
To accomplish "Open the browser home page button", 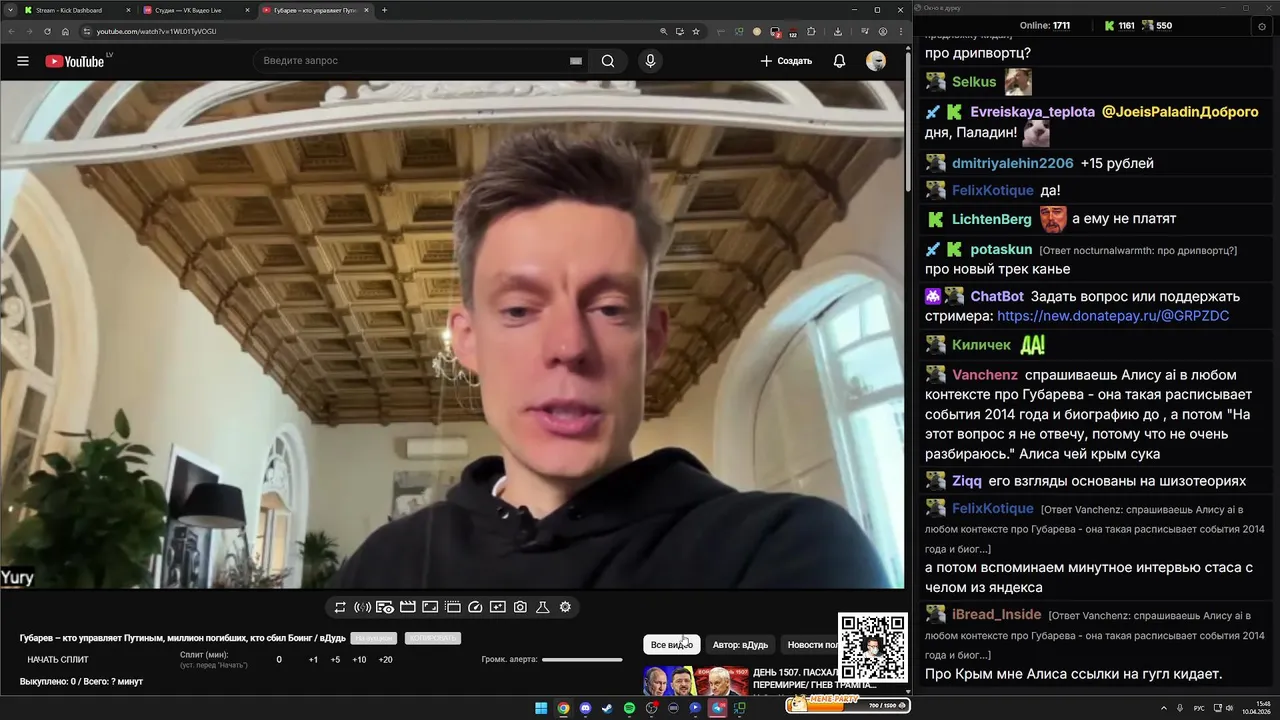I will coord(67,31).
